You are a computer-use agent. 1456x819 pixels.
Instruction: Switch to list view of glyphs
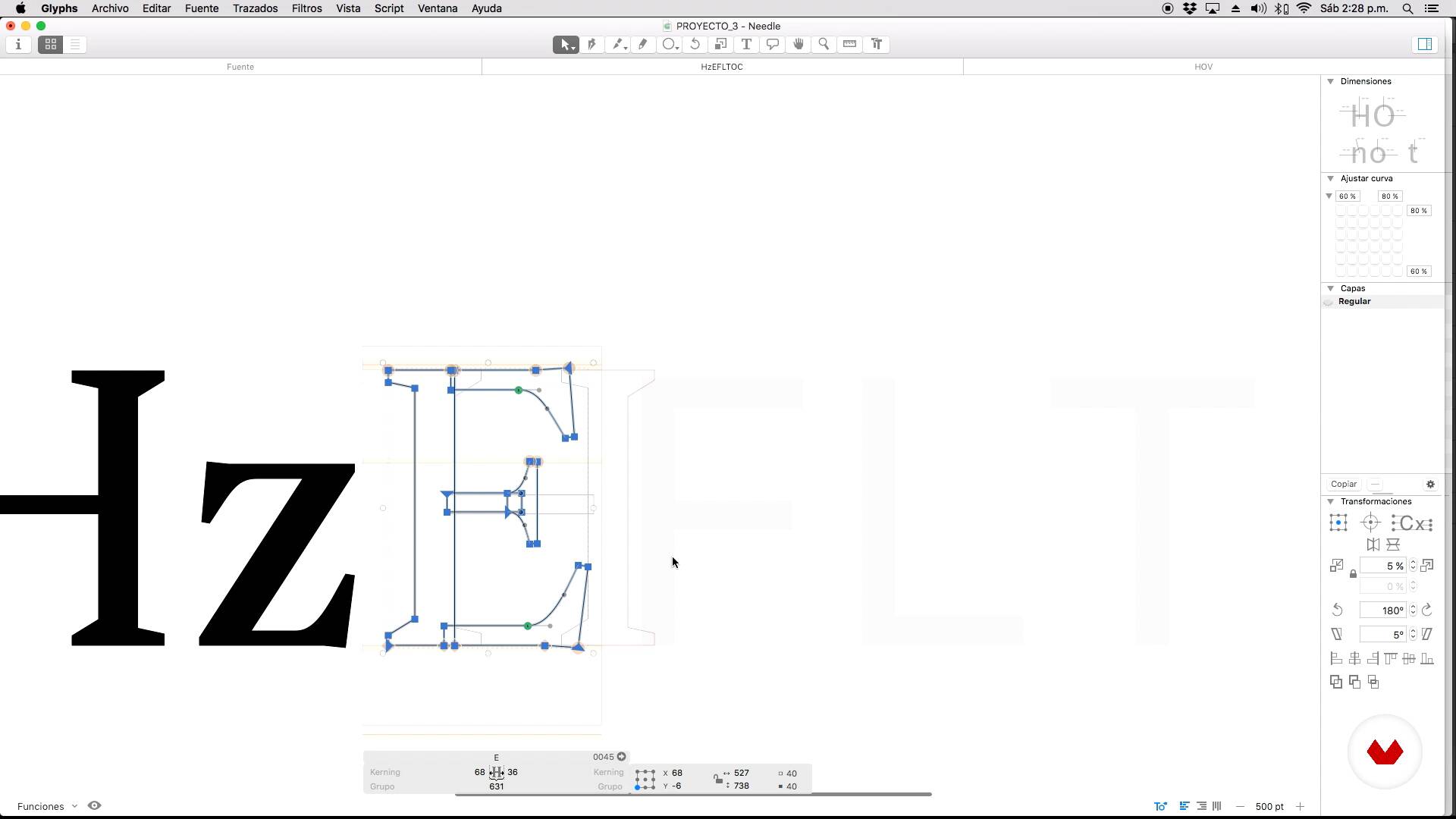(75, 45)
